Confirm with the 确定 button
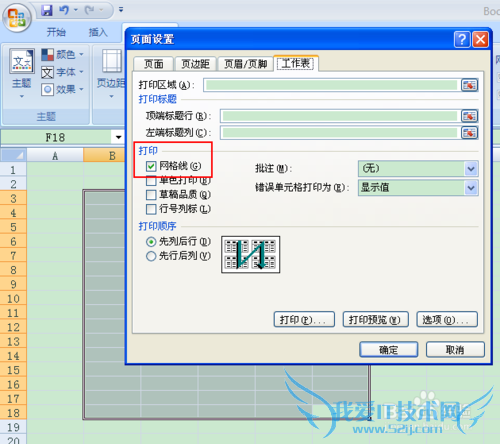The image size is (500, 444). (x=389, y=350)
